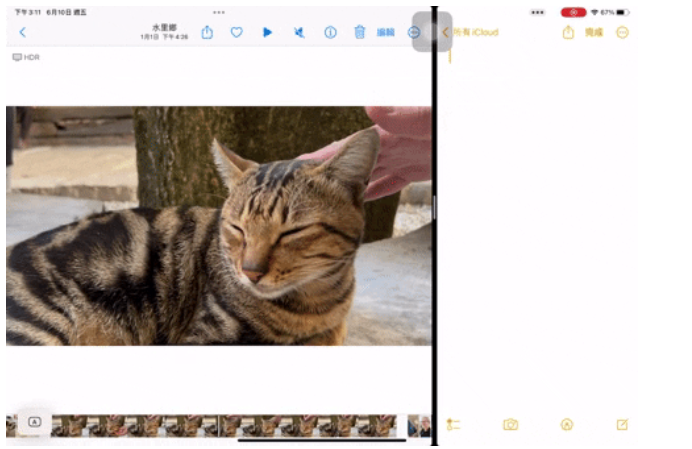The image size is (692, 449).
Task: Share the current note
Action: (x=568, y=32)
